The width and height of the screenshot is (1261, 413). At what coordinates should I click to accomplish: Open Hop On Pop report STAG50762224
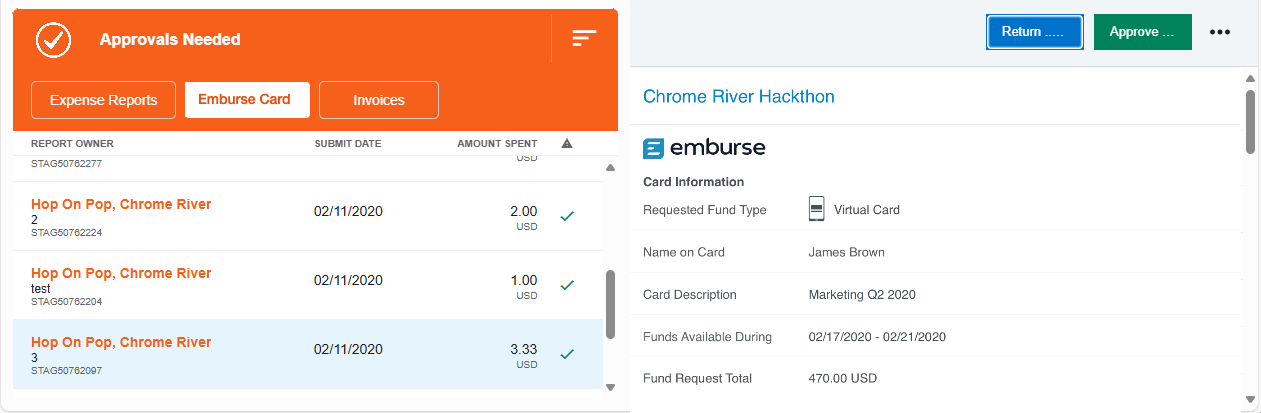coord(310,216)
